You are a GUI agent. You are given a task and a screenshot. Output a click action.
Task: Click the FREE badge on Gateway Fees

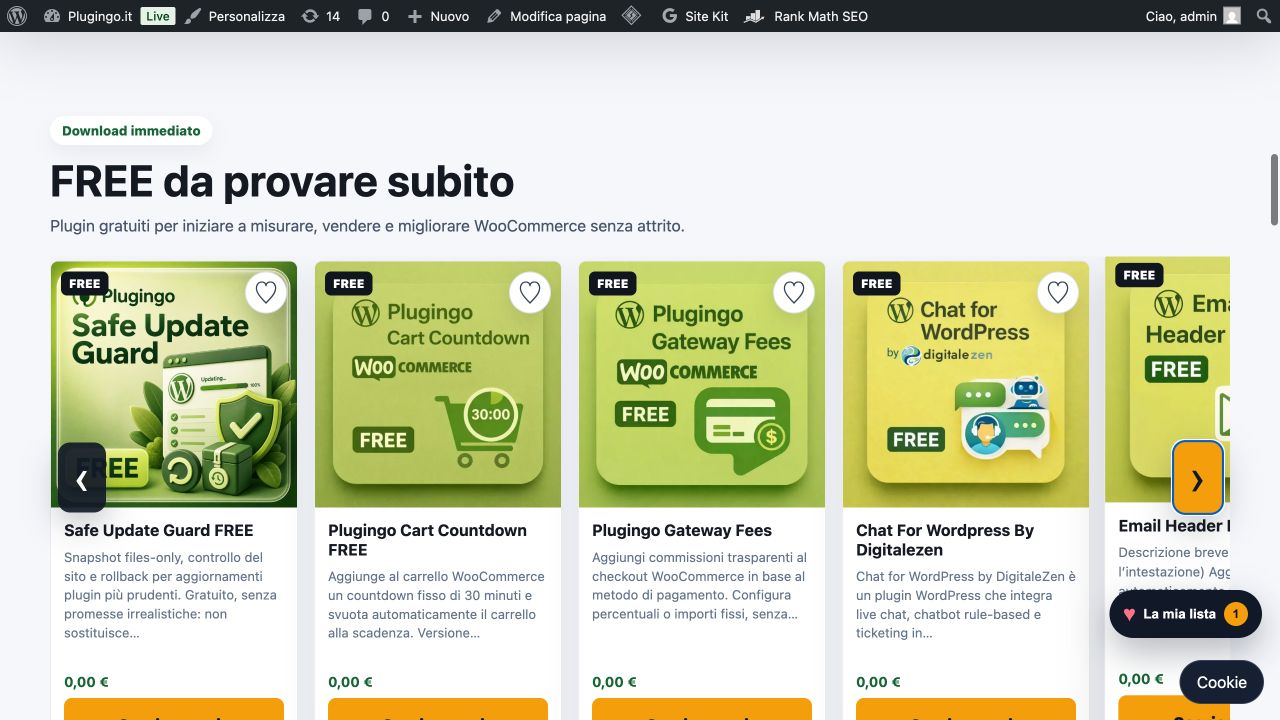pos(613,283)
